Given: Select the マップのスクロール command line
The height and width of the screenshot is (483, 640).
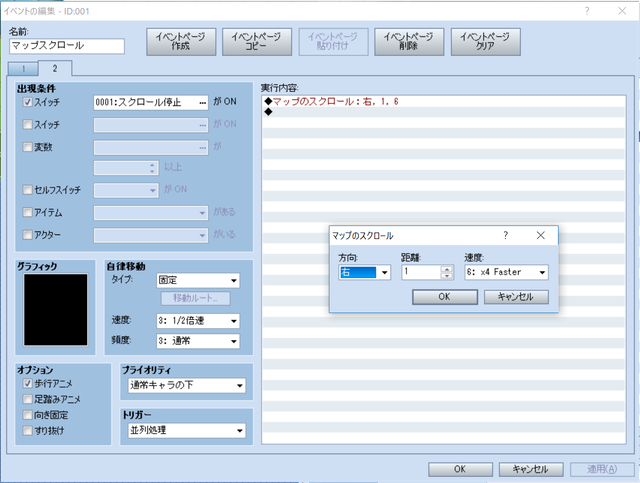Looking at the screenshot, I should pyautogui.click(x=444, y=101).
